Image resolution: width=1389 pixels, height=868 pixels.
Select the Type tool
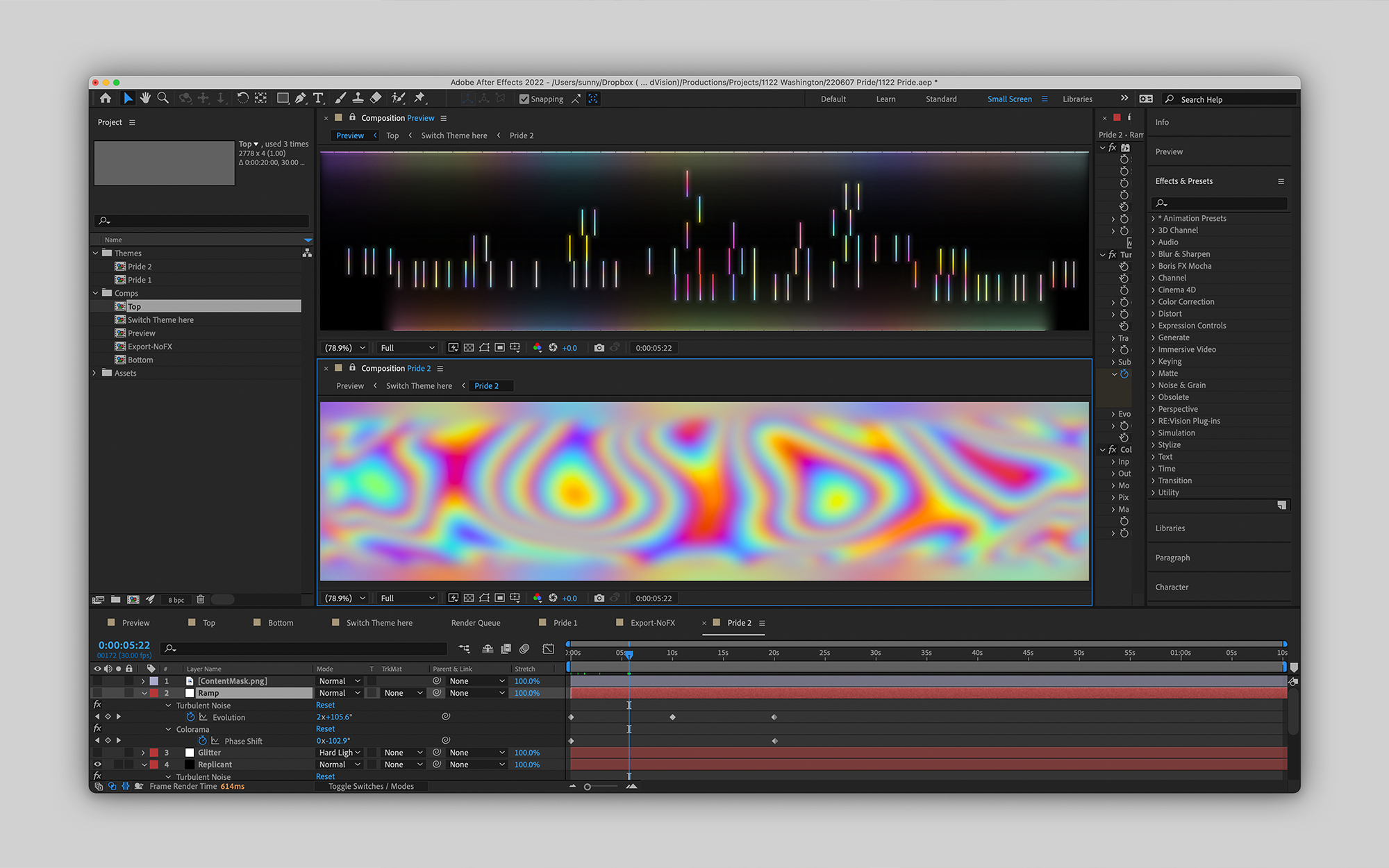point(318,99)
